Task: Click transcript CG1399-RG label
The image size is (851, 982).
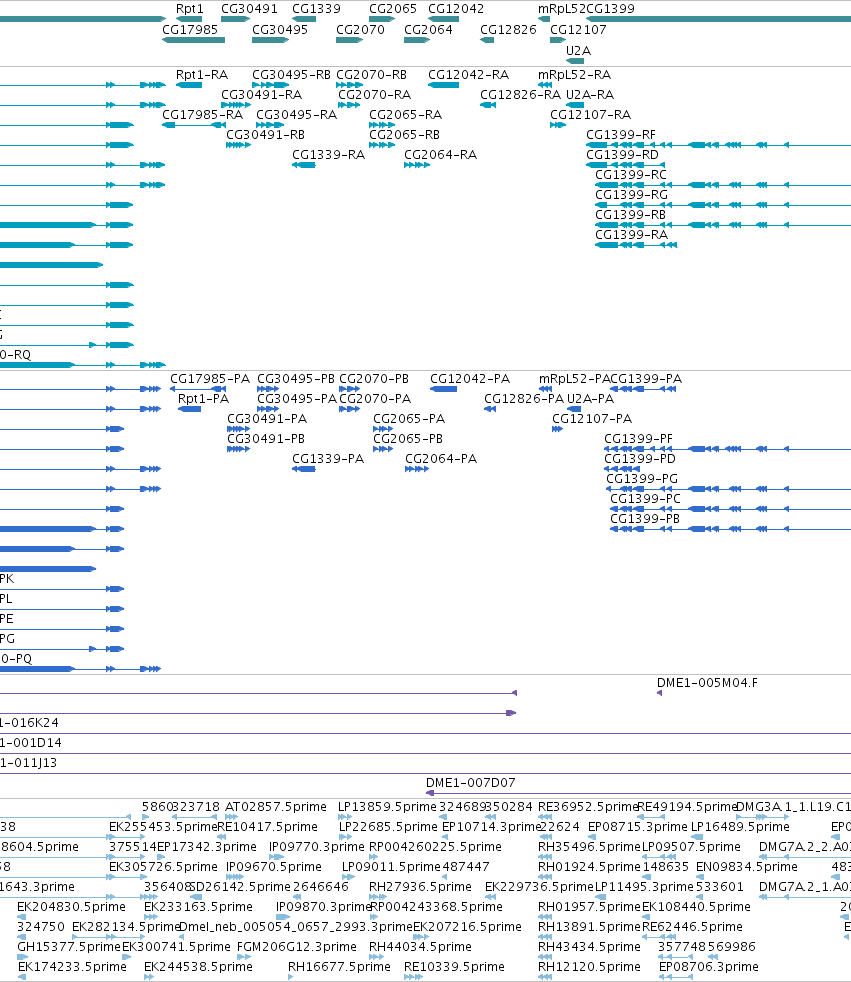Action: click(x=631, y=195)
